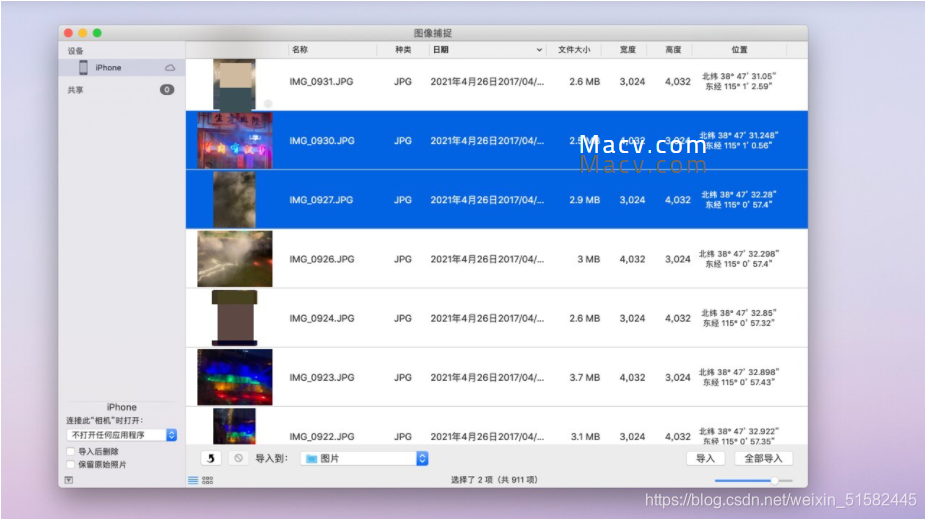This screenshot has width=927, height=519.
Task: Enable delete after import checkbox
Action: click(71, 452)
